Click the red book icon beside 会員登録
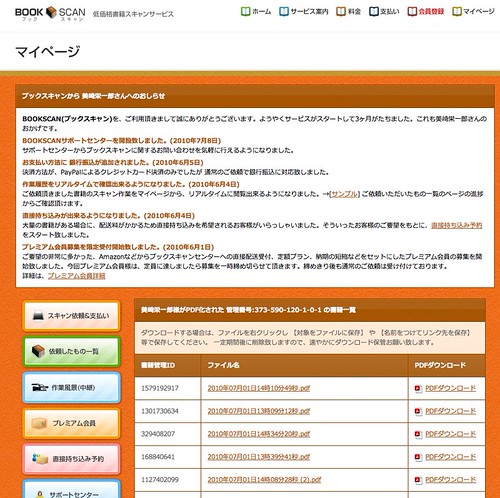Image resolution: width=500 pixels, height=498 pixels. pos(412,11)
